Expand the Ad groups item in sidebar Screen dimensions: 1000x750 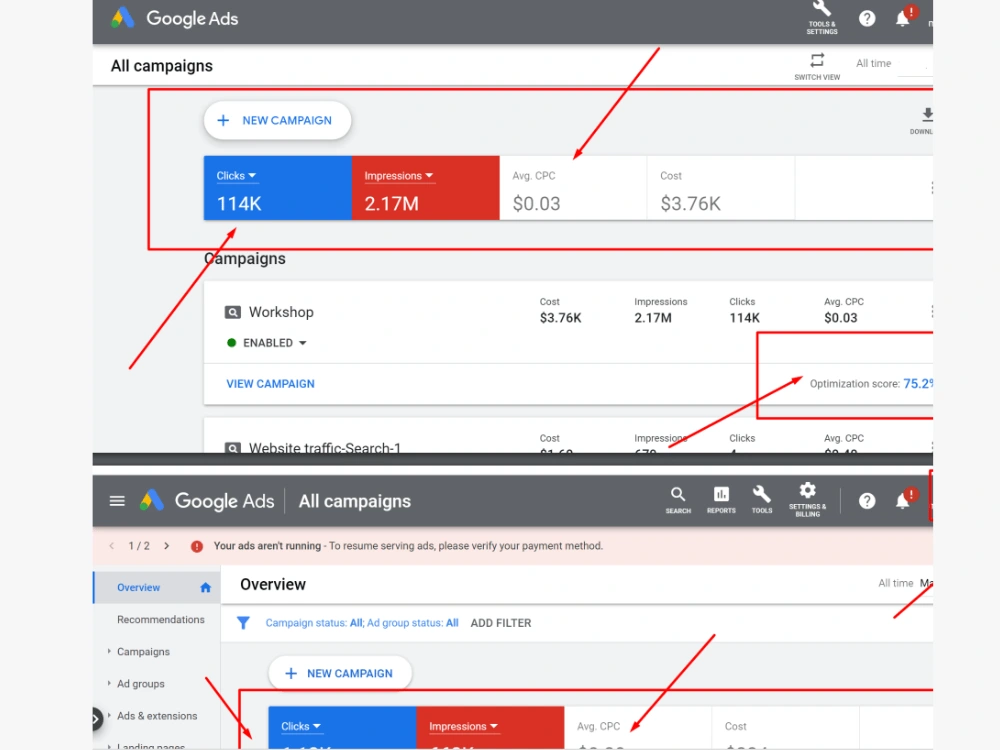click(x=109, y=683)
